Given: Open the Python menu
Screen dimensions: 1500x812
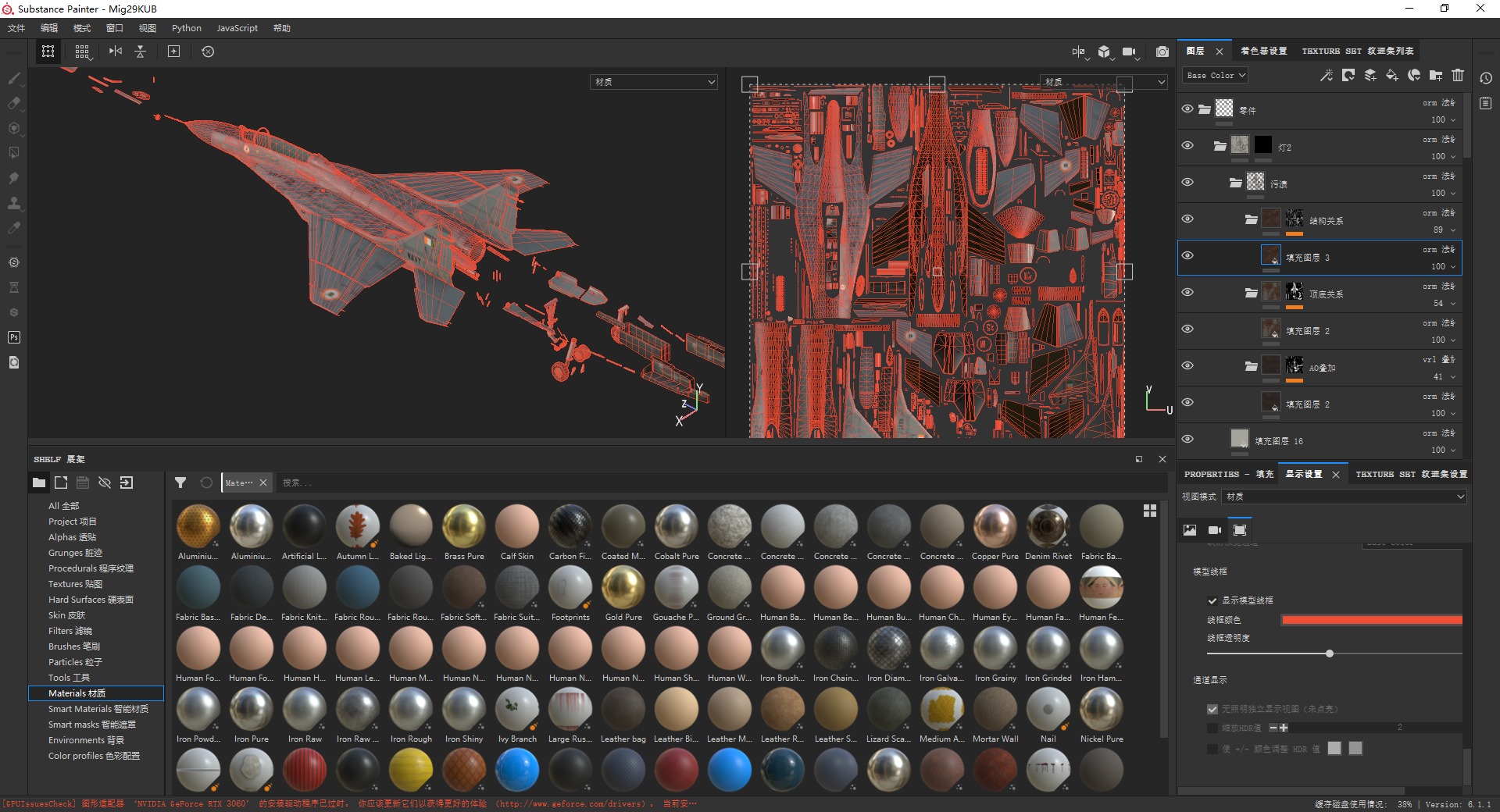Looking at the screenshot, I should 187,28.
